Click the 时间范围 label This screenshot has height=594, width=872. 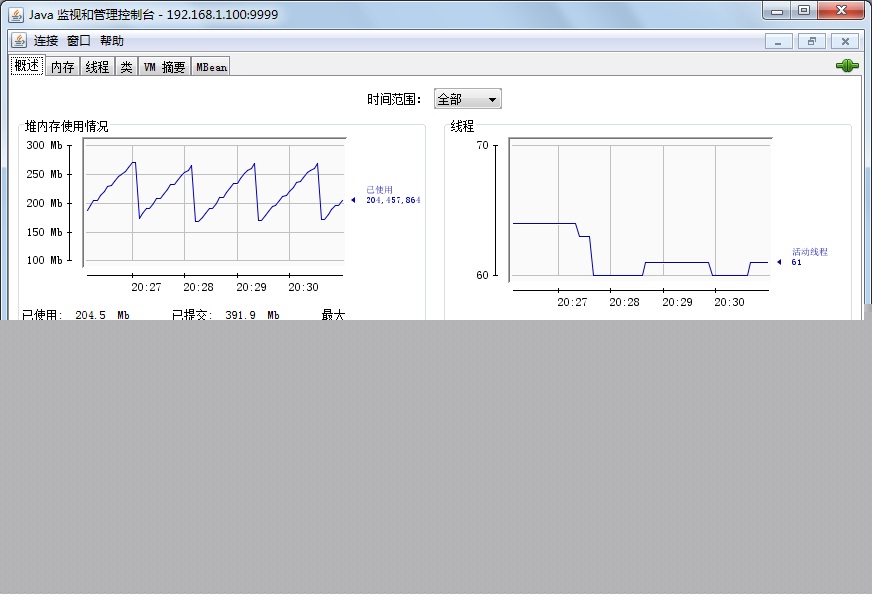pos(394,99)
